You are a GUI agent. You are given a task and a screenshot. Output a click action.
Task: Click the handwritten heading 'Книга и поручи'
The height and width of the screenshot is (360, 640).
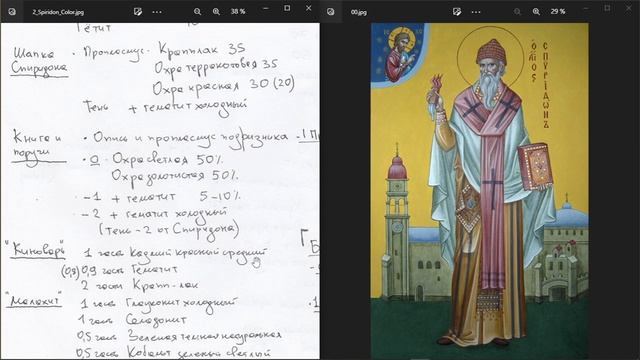pos(38,147)
